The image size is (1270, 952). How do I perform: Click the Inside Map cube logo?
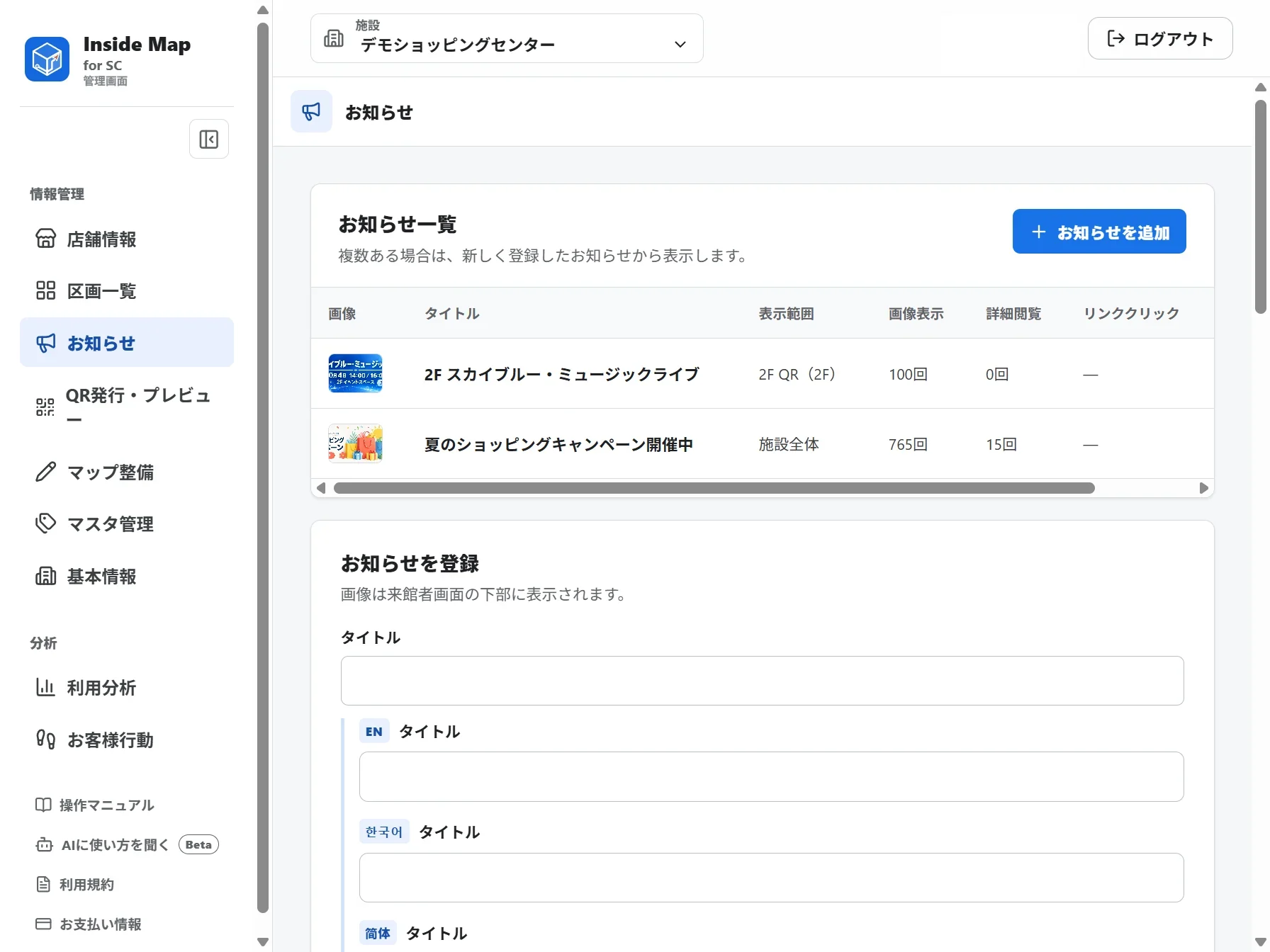(x=47, y=59)
